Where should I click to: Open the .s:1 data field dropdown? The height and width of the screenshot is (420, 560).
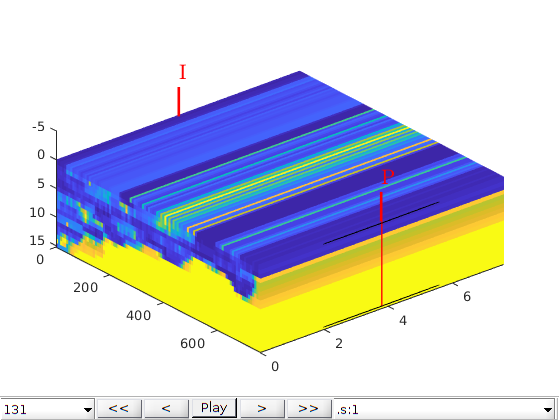(444, 409)
